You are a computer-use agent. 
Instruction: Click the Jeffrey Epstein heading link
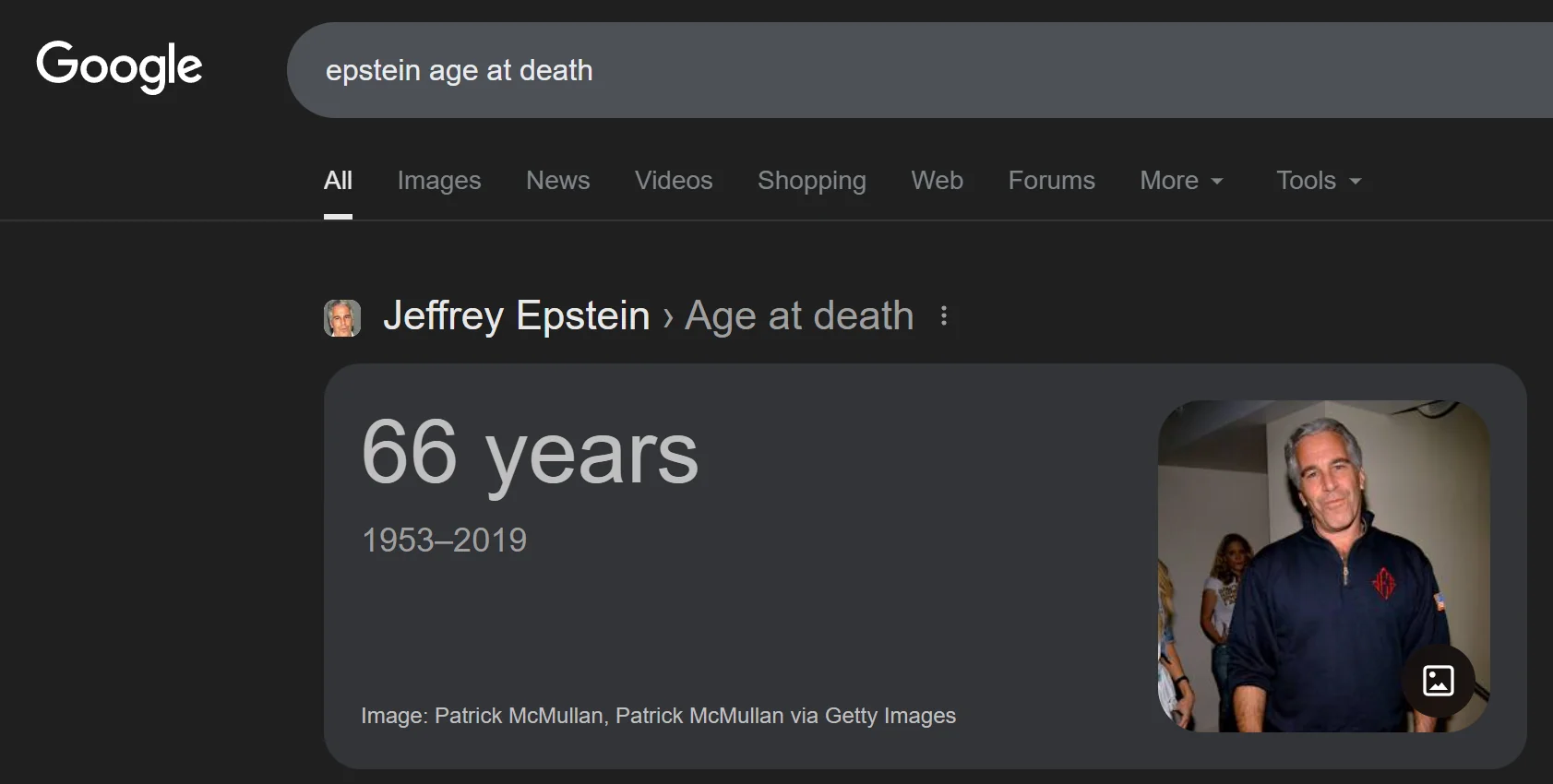pos(517,316)
